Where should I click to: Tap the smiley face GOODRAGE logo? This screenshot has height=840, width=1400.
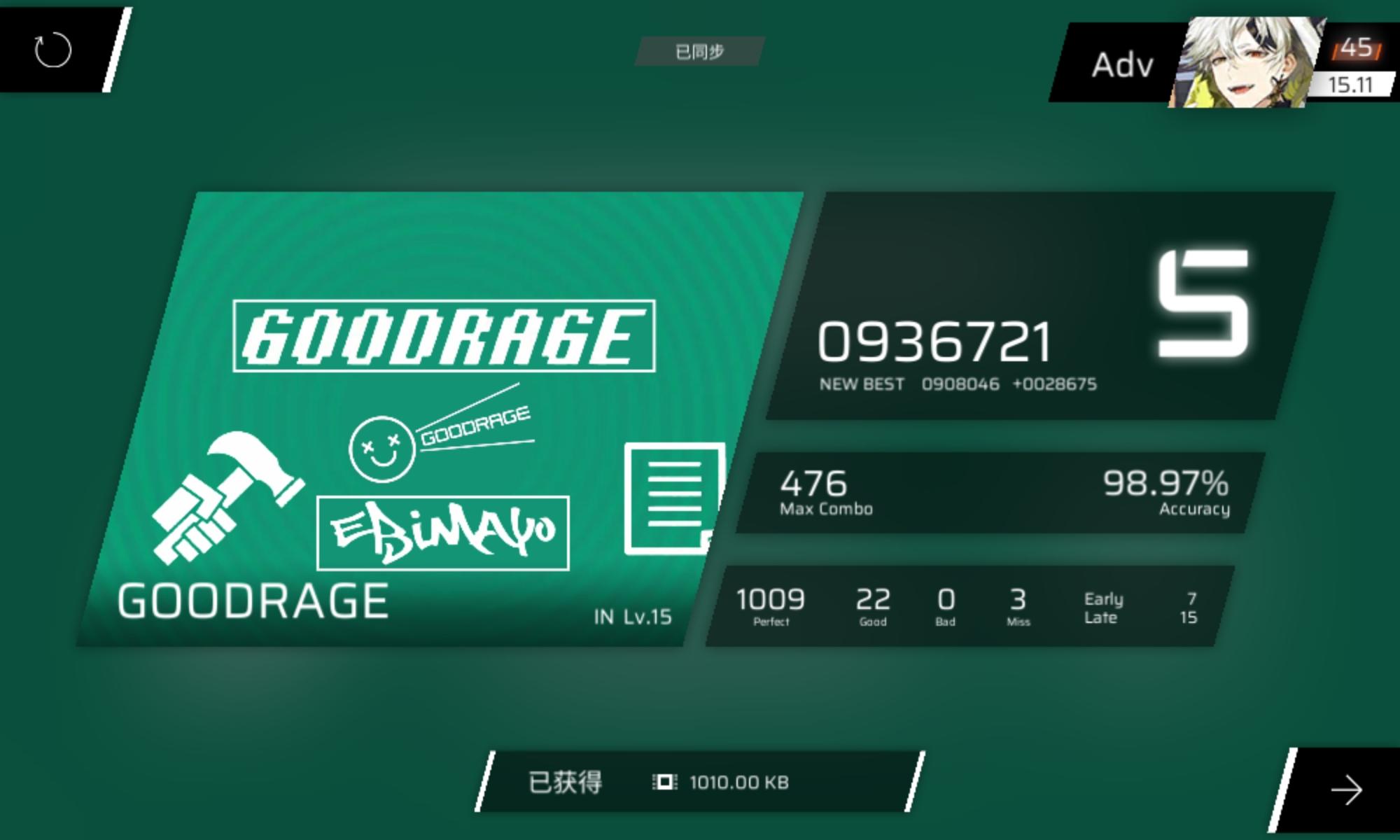pyautogui.click(x=381, y=449)
